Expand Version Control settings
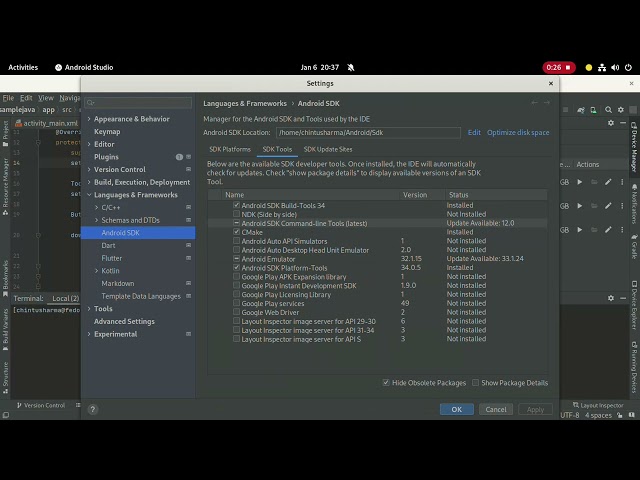Screen dimensions: 640x480 point(89,169)
